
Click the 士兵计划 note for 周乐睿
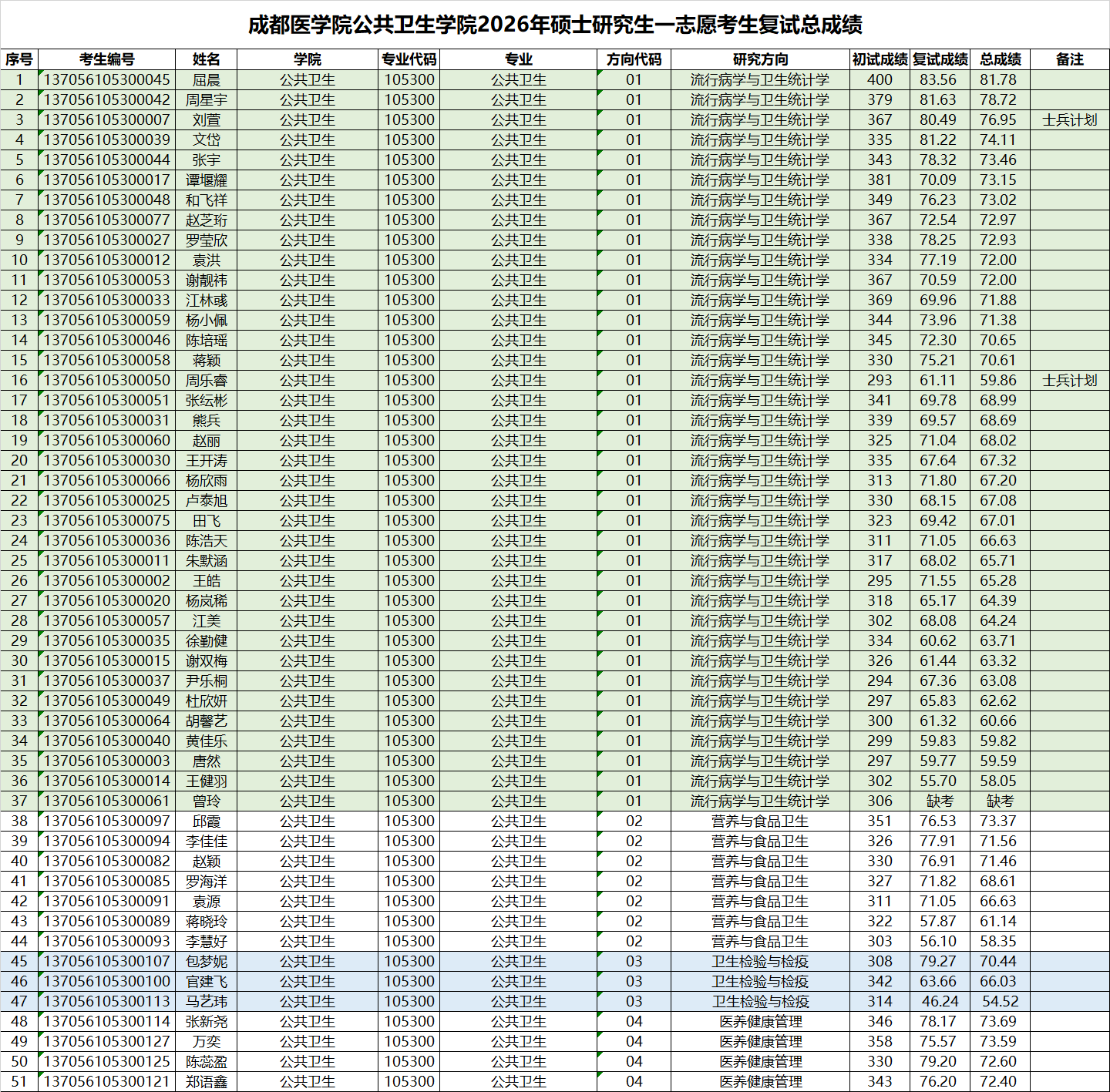coord(1069,380)
